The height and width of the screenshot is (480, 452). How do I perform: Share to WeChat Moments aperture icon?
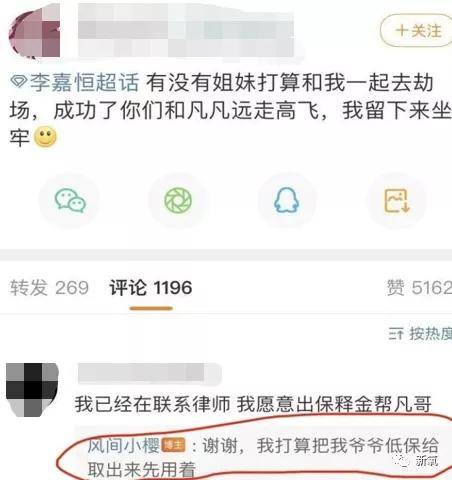[178, 200]
